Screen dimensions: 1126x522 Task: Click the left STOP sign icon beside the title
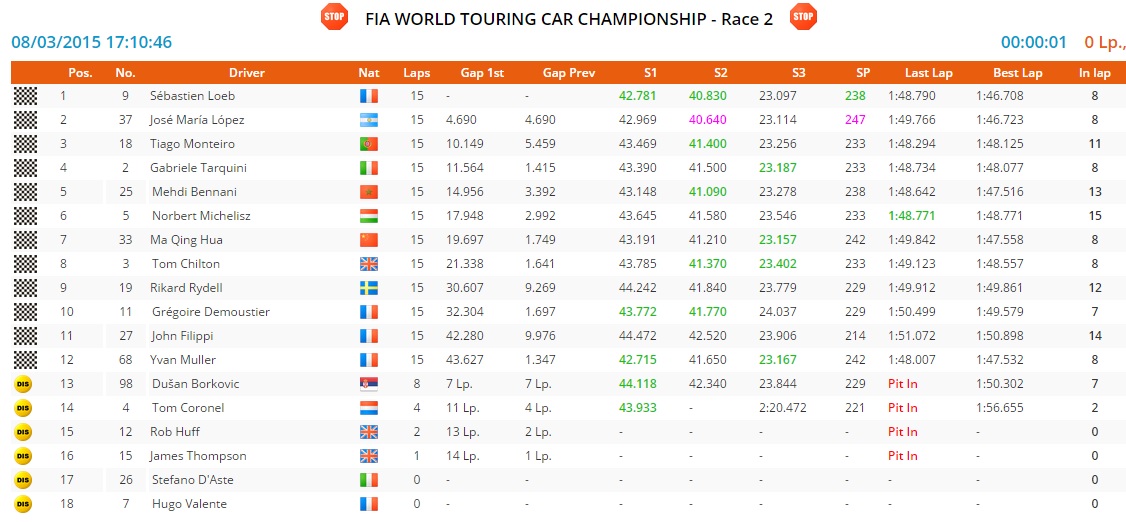pos(334,17)
